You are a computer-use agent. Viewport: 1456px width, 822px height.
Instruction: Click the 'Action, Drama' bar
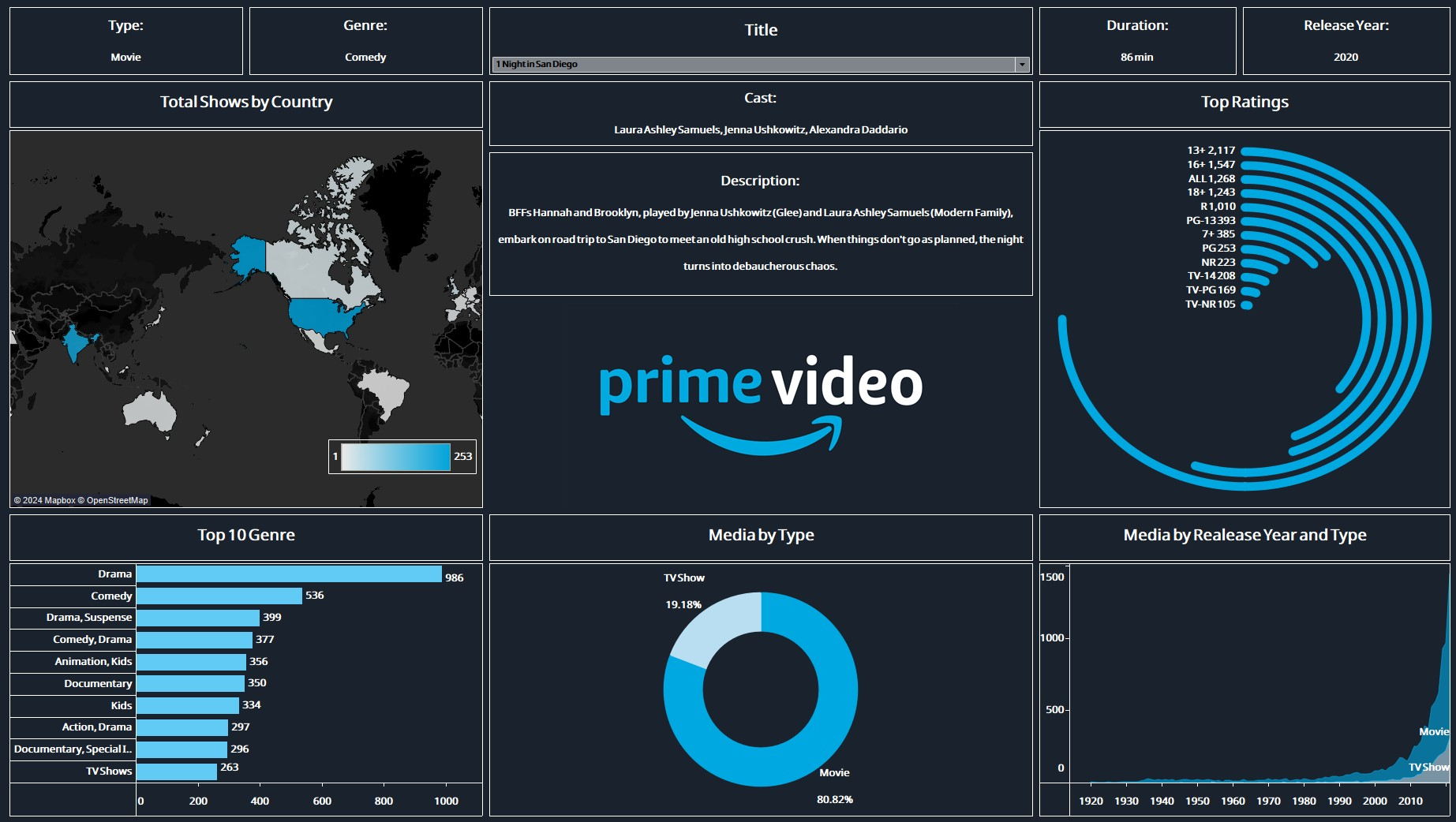[x=182, y=727]
